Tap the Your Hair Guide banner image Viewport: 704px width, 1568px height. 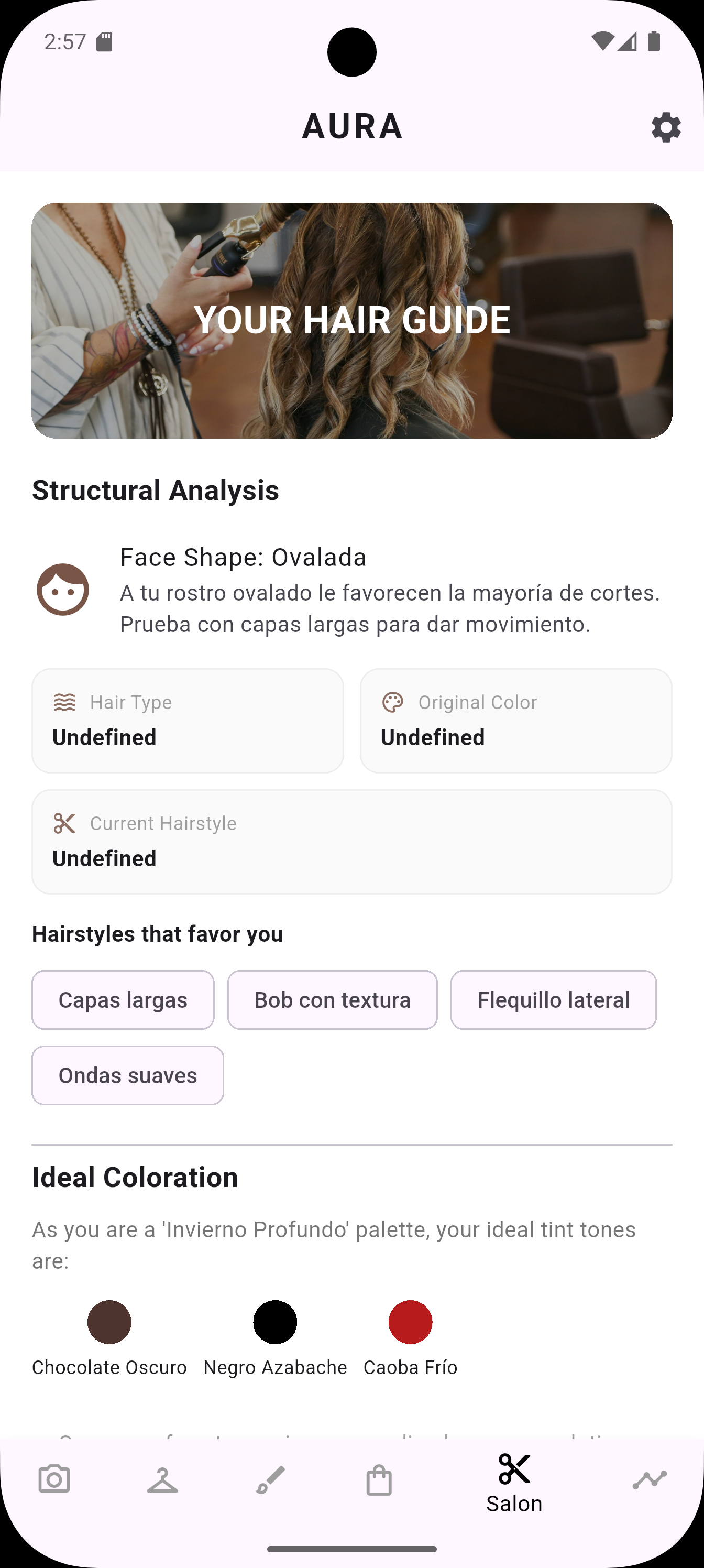(351, 320)
